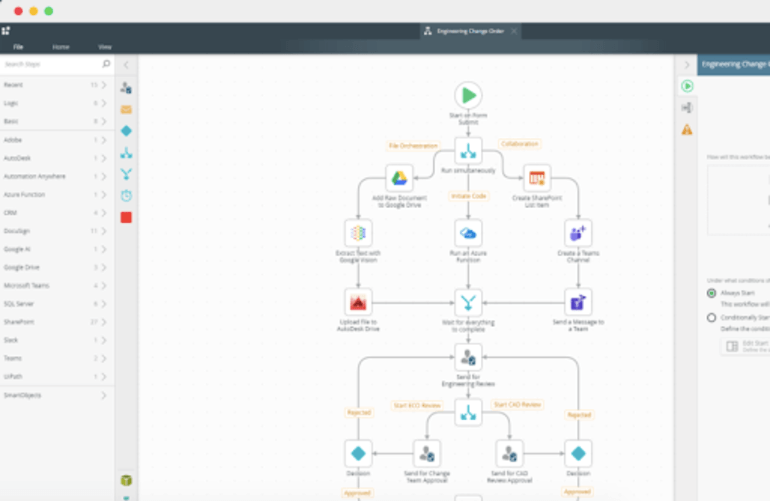Click the Start ECO Review line label
This screenshot has height=501, width=770.
417,406
